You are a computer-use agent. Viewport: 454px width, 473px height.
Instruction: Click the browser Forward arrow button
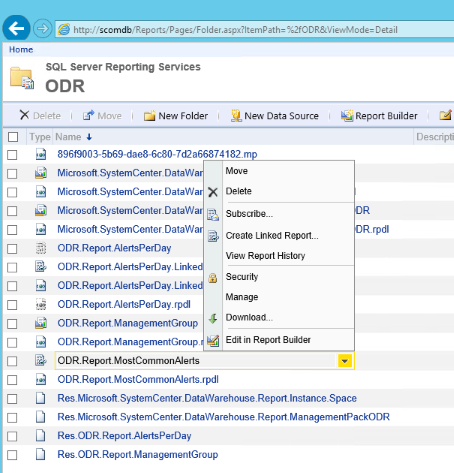point(42,29)
